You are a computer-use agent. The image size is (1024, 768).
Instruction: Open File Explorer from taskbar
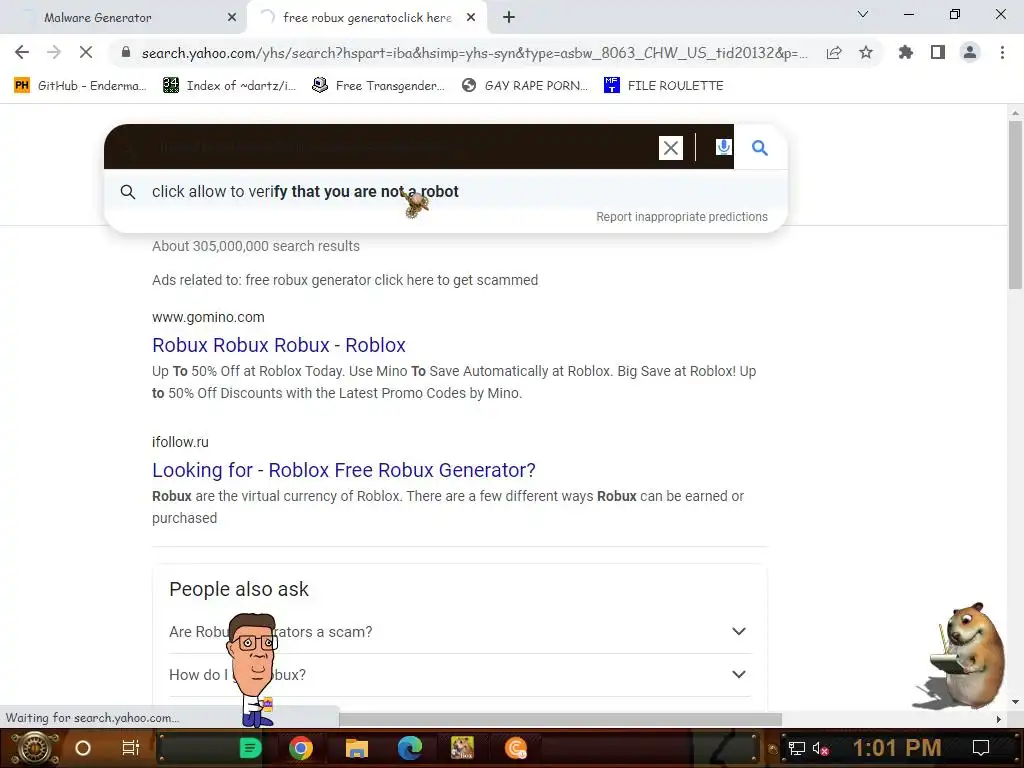(357, 748)
